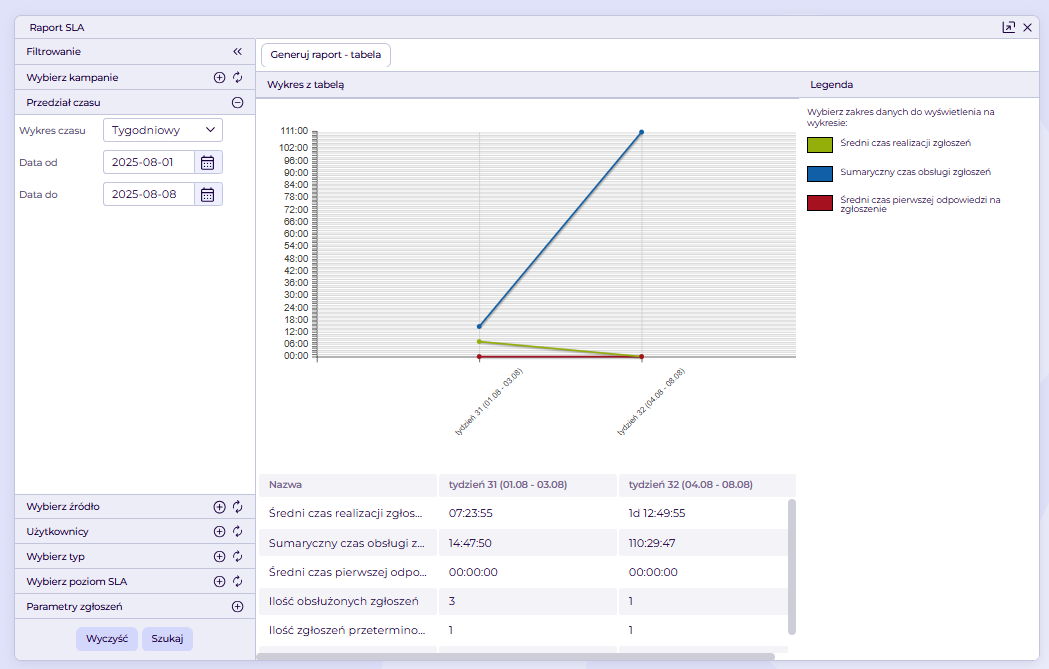Refresh the Wybierz typ filter
The image size is (1049, 669).
point(237,557)
